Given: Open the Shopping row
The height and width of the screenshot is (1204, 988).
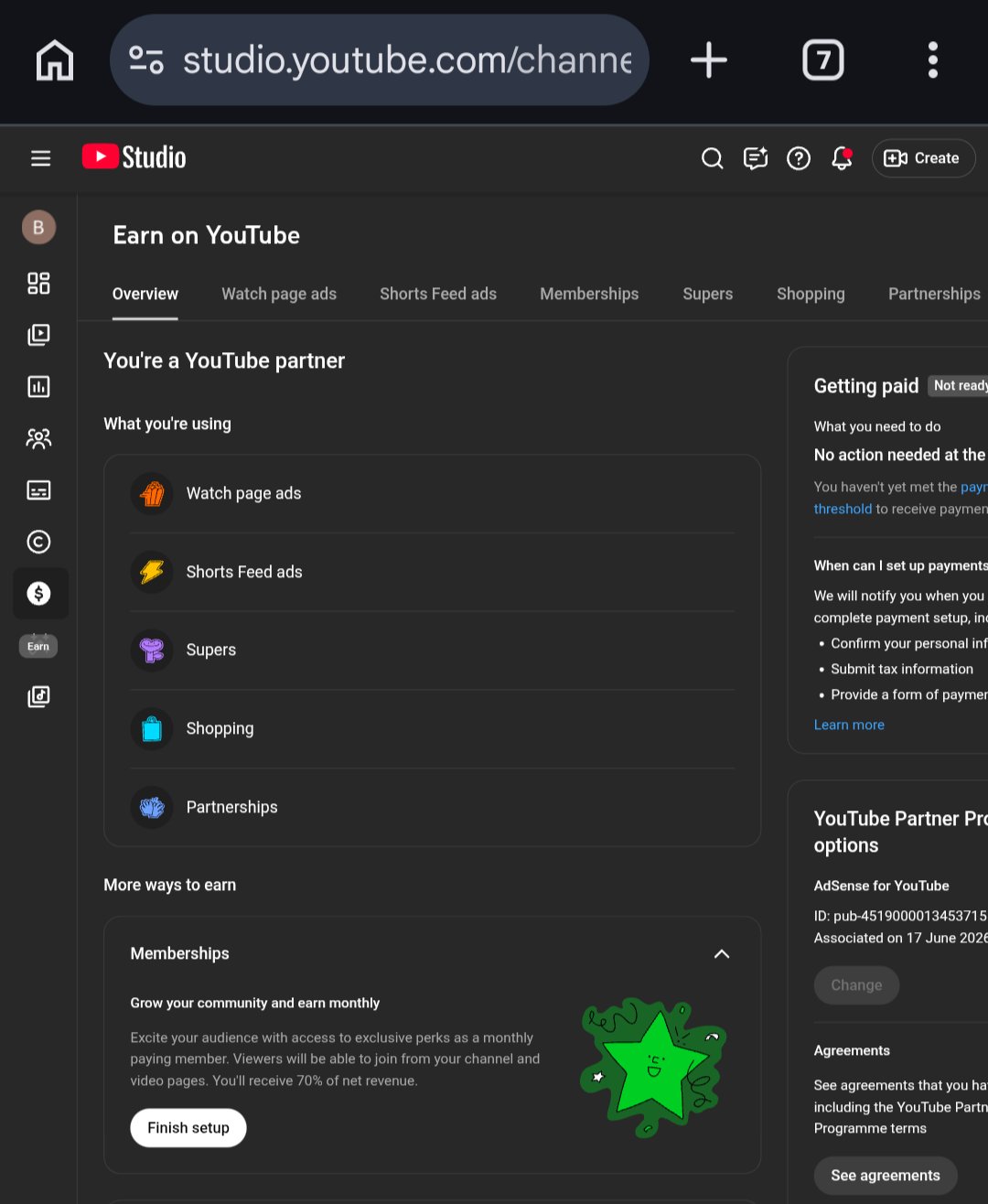Looking at the screenshot, I should pos(433,729).
